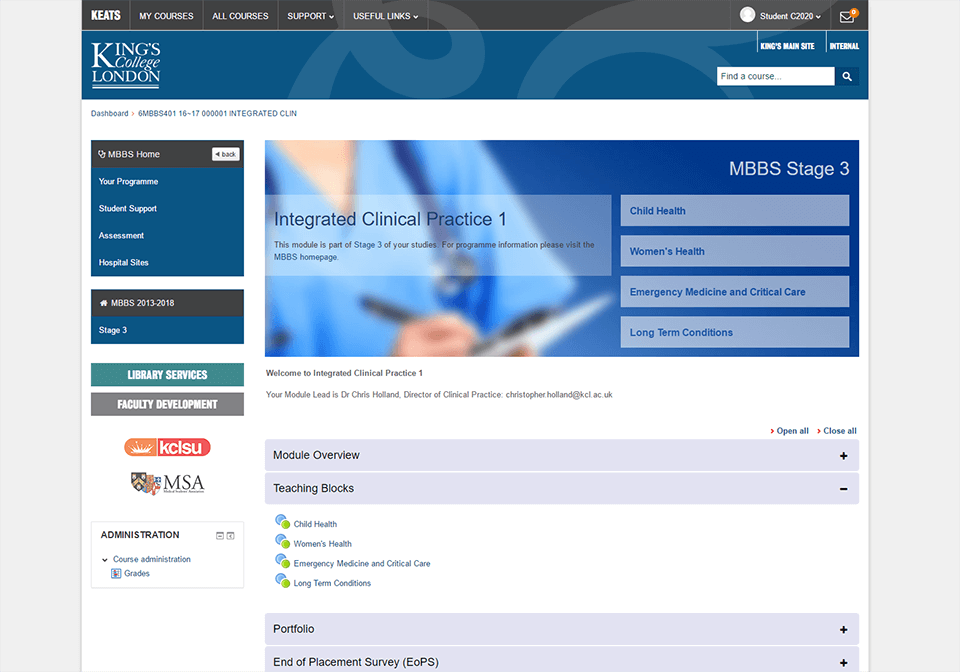Click the course search magnifier button
Screen dimensions: 960x672
(x=847, y=77)
